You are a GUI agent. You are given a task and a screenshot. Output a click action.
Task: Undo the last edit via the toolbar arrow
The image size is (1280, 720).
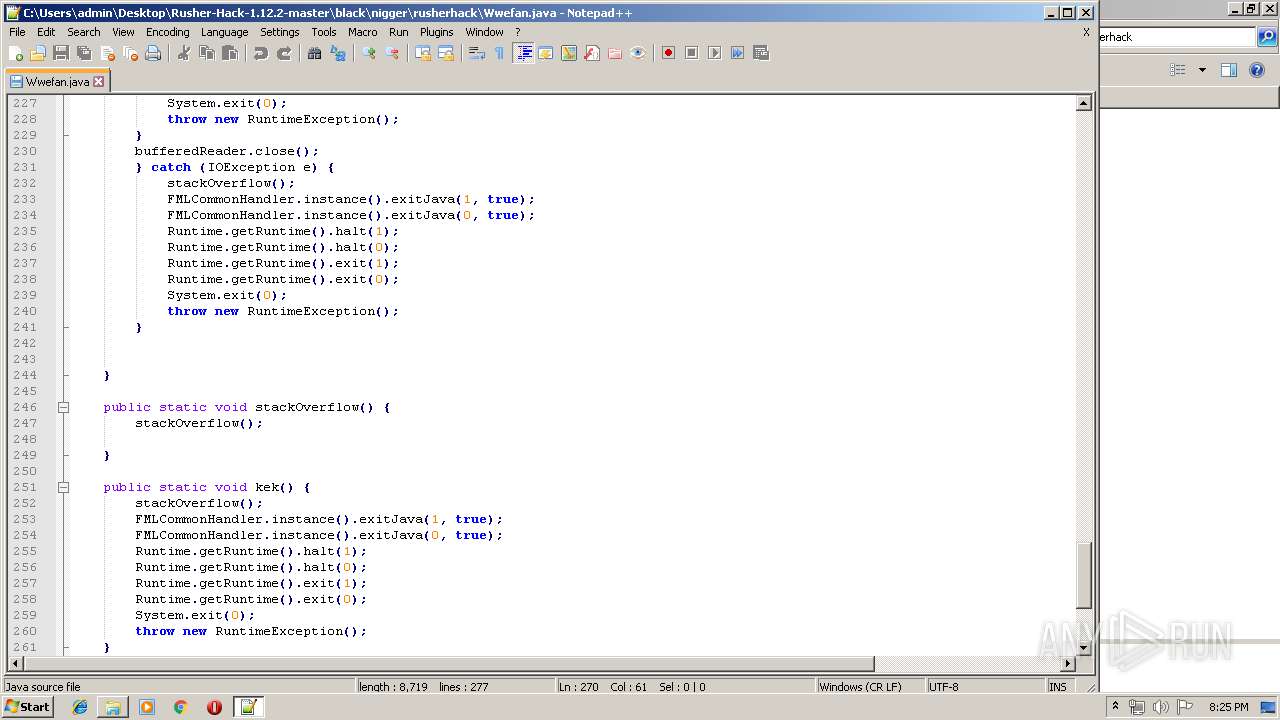261,53
